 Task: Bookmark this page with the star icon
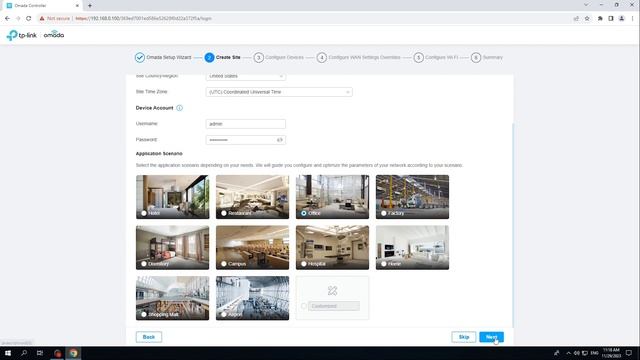tap(587, 18)
